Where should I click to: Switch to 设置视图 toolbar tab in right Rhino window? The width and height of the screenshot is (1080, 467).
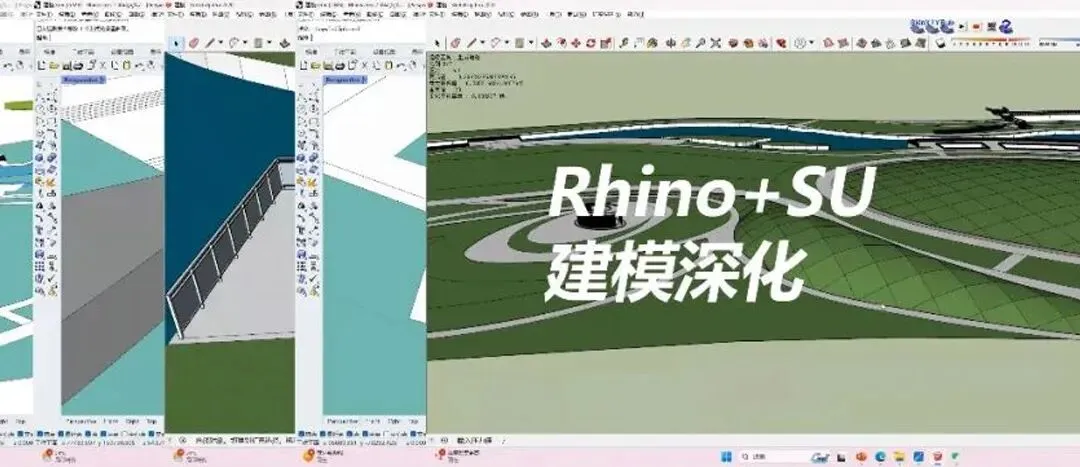384,52
